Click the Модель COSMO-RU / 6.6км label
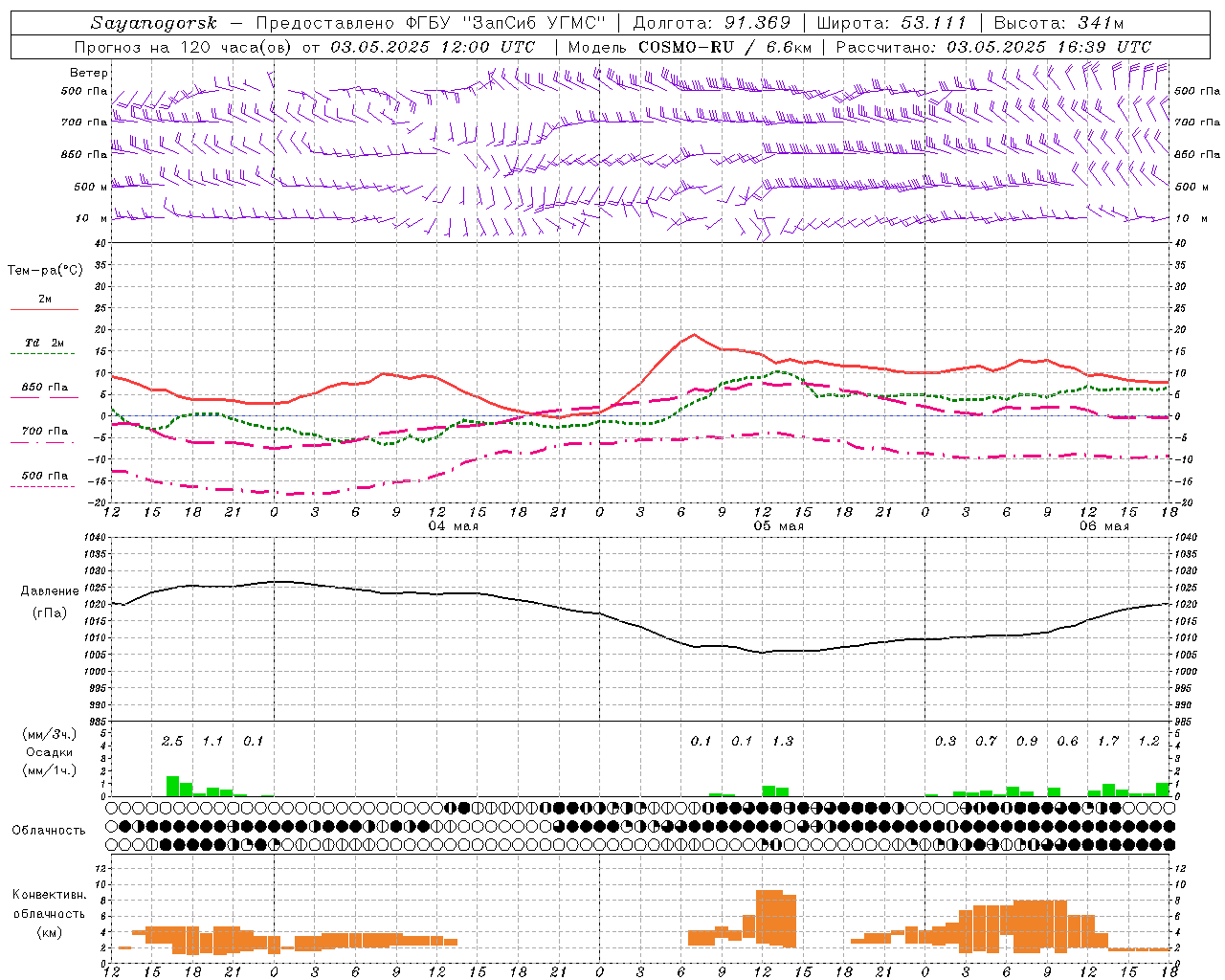 (x=690, y=47)
